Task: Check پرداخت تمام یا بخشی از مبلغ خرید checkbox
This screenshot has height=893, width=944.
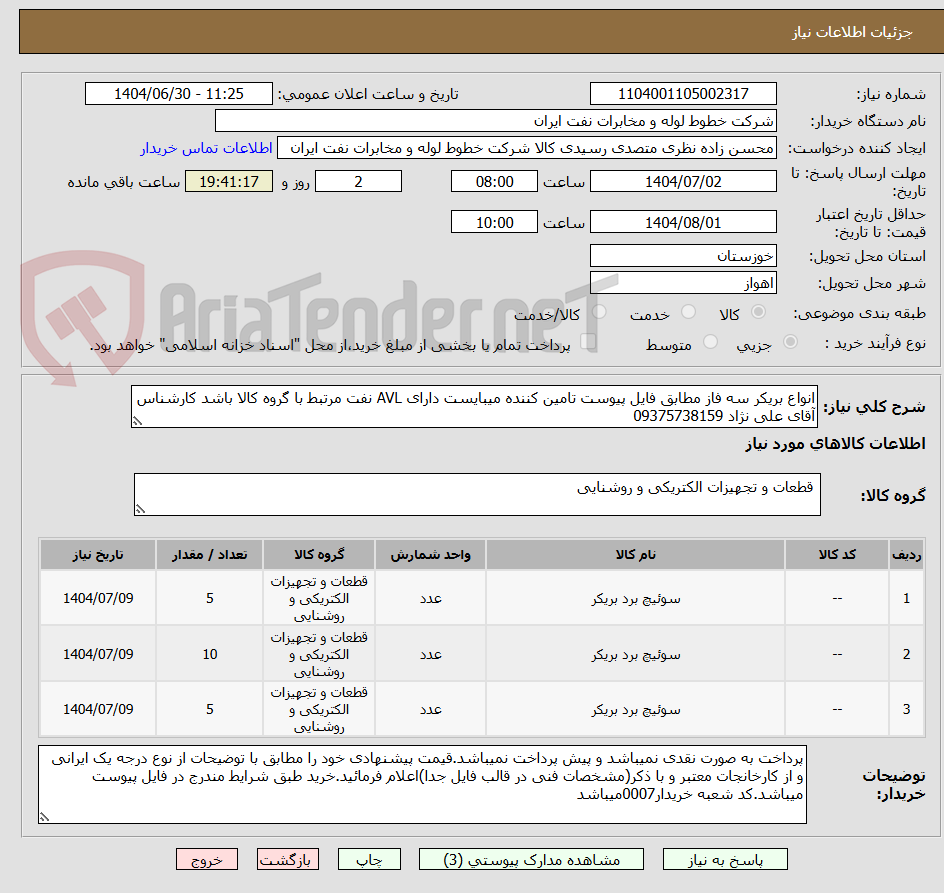Action: click(x=590, y=340)
